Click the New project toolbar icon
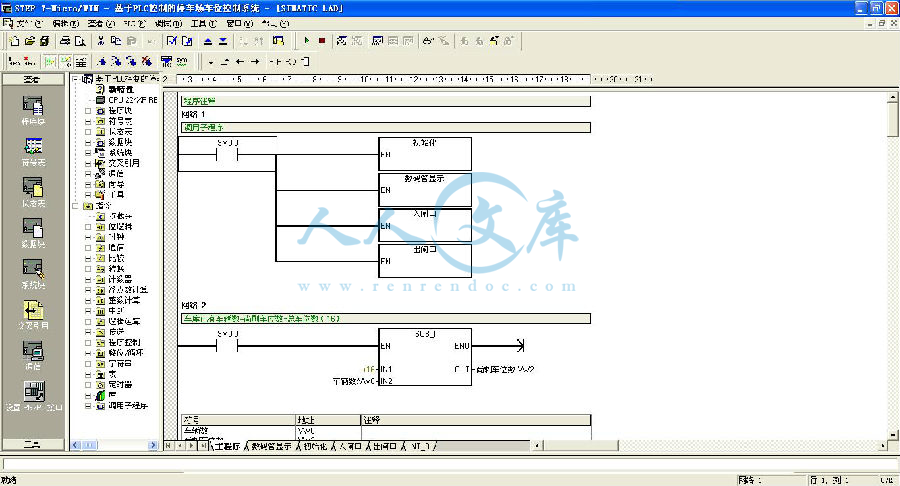The width and height of the screenshot is (900, 486). coord(15,41)
